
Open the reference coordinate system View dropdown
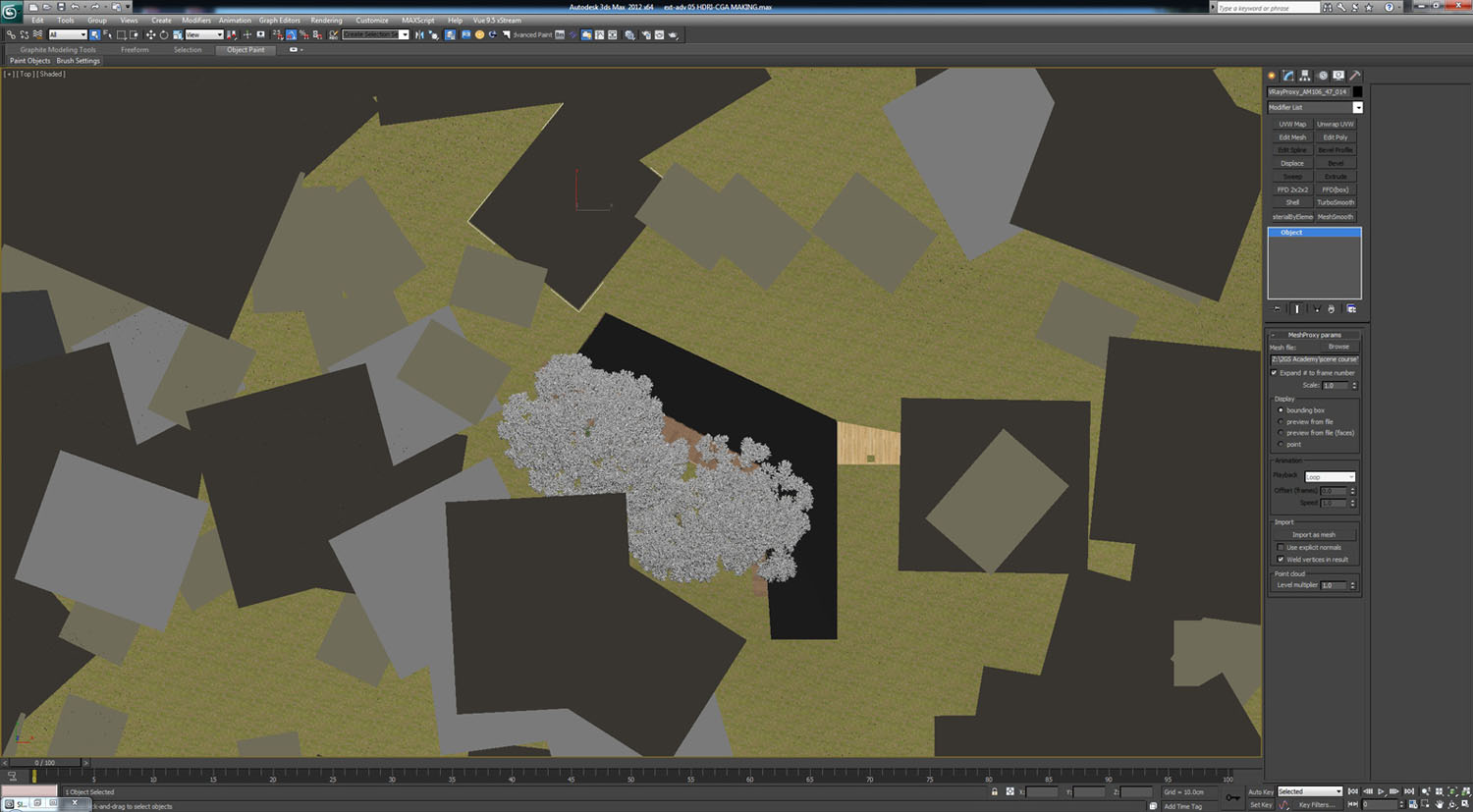pos(204,34)
